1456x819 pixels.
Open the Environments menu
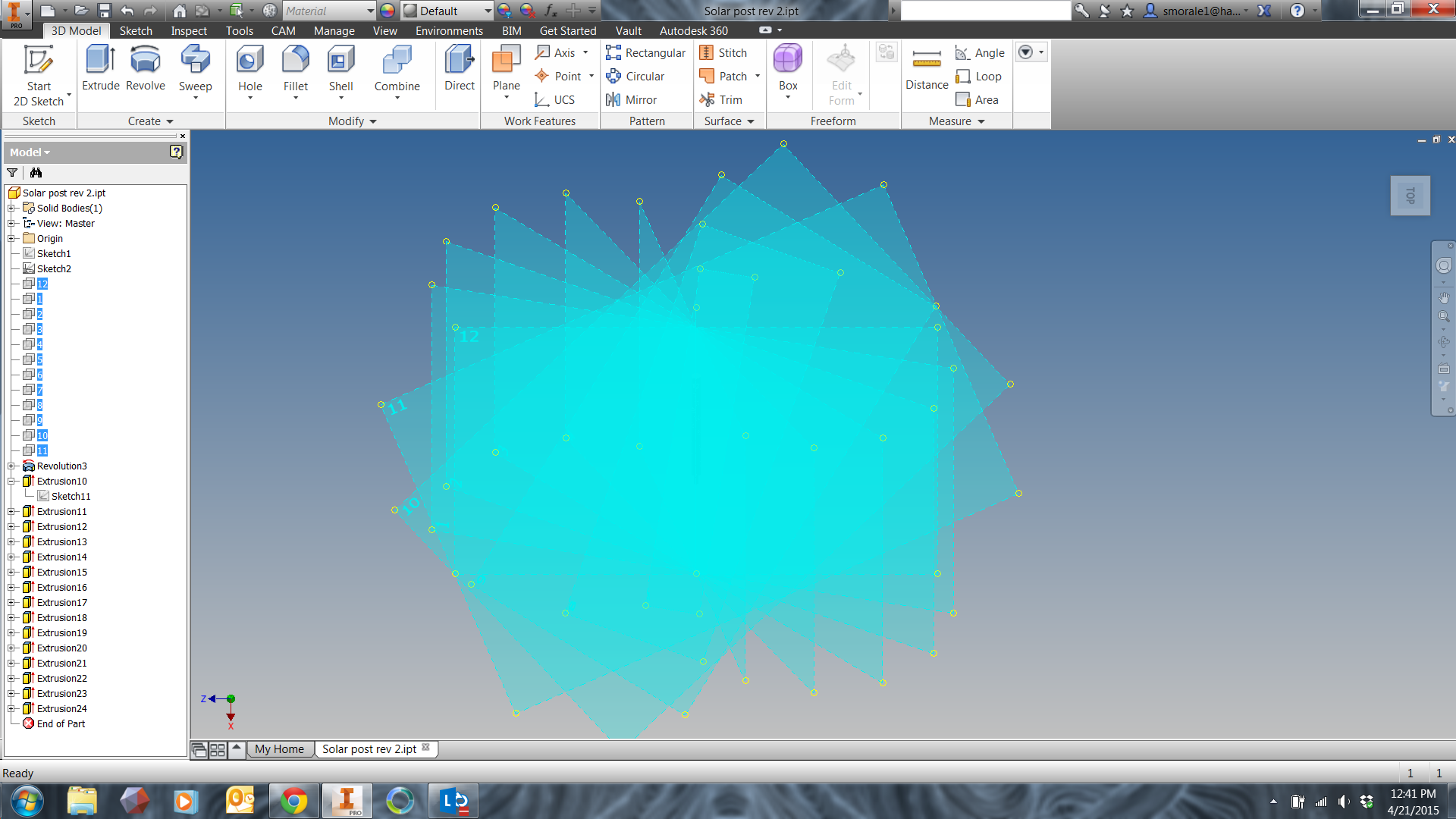[449, 30]
